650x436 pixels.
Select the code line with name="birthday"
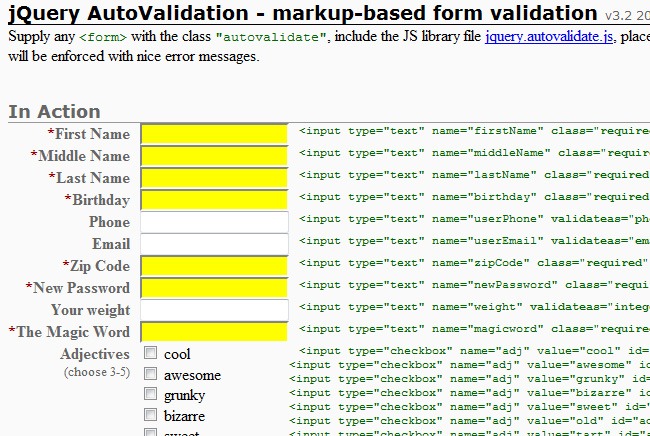(x=474, y=197)
